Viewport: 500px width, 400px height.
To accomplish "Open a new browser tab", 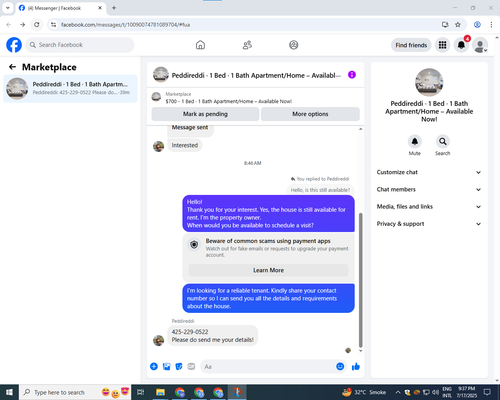I will pos(114,8).
